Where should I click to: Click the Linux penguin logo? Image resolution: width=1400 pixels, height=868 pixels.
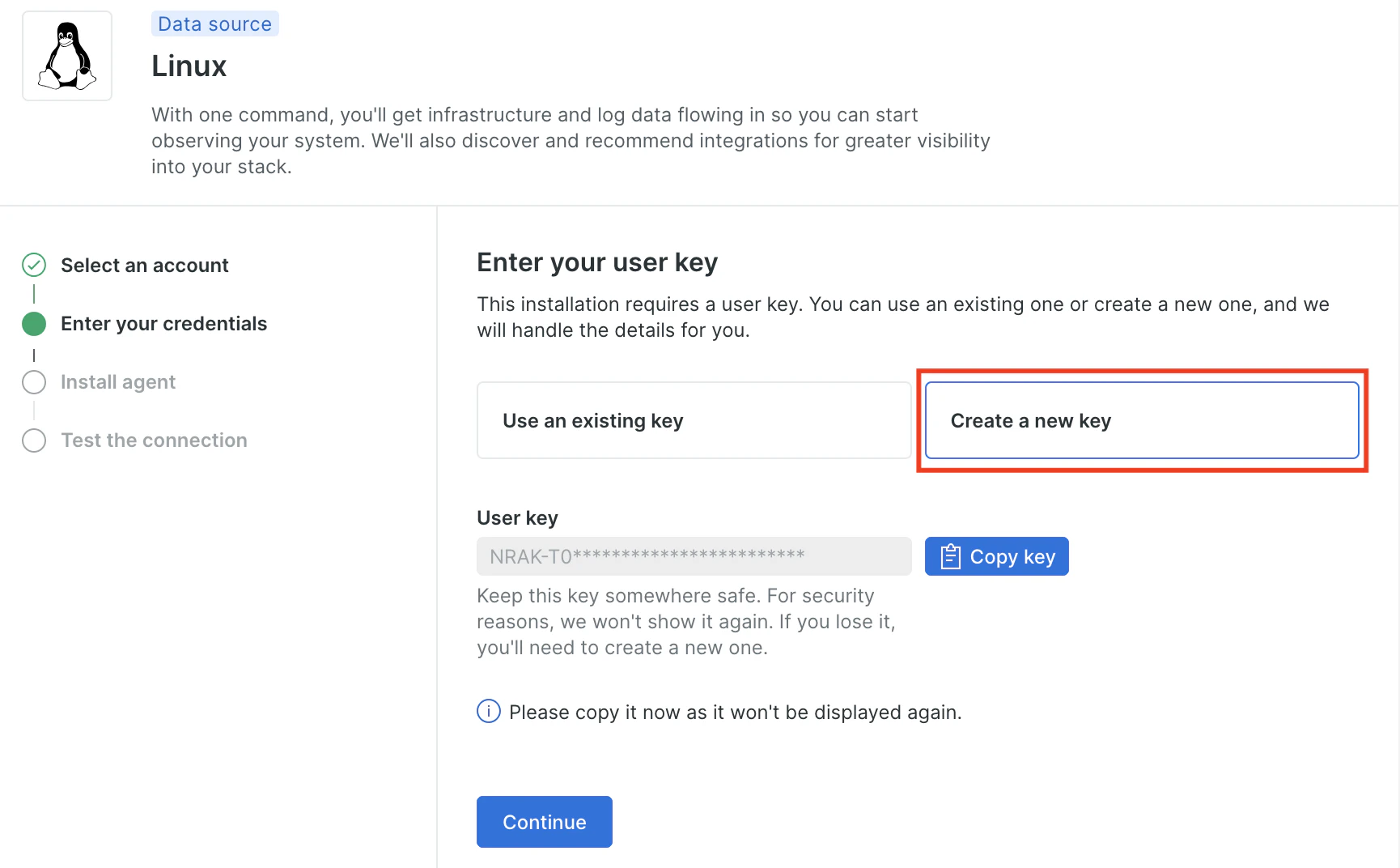coord(67,56)
